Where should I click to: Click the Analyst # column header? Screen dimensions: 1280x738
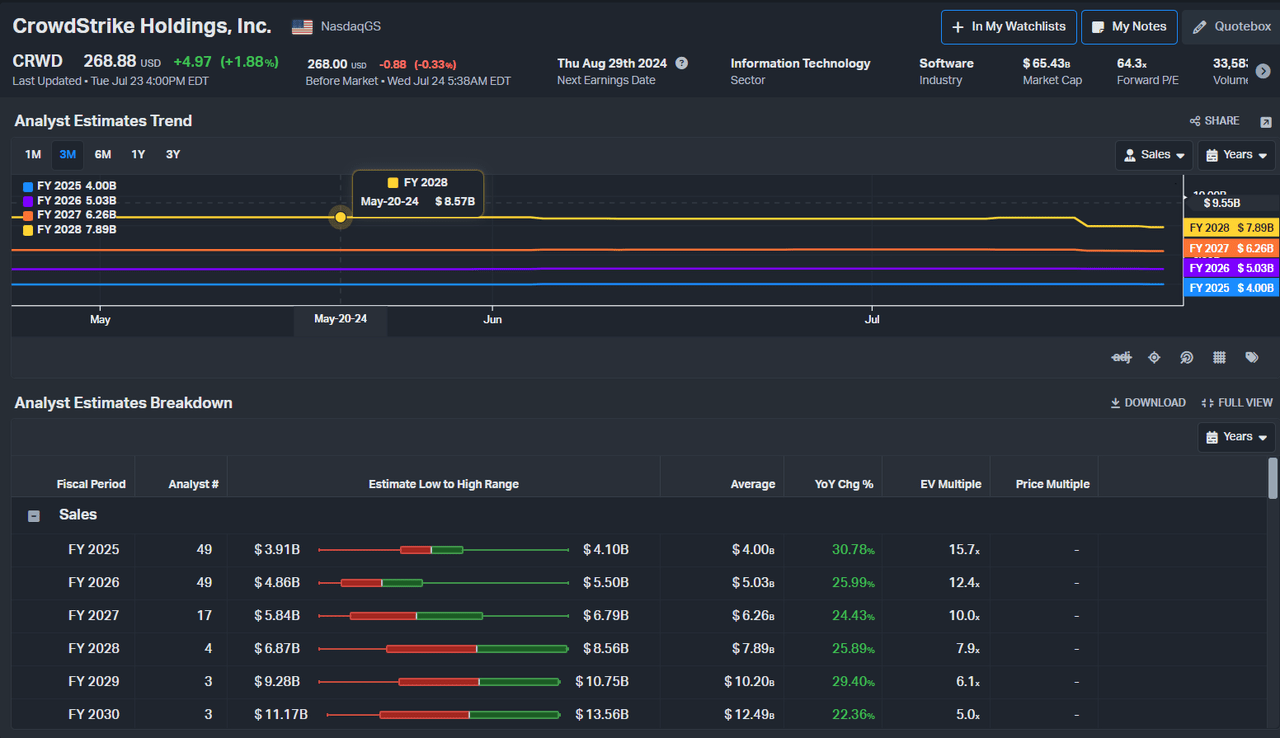(194, 484)
